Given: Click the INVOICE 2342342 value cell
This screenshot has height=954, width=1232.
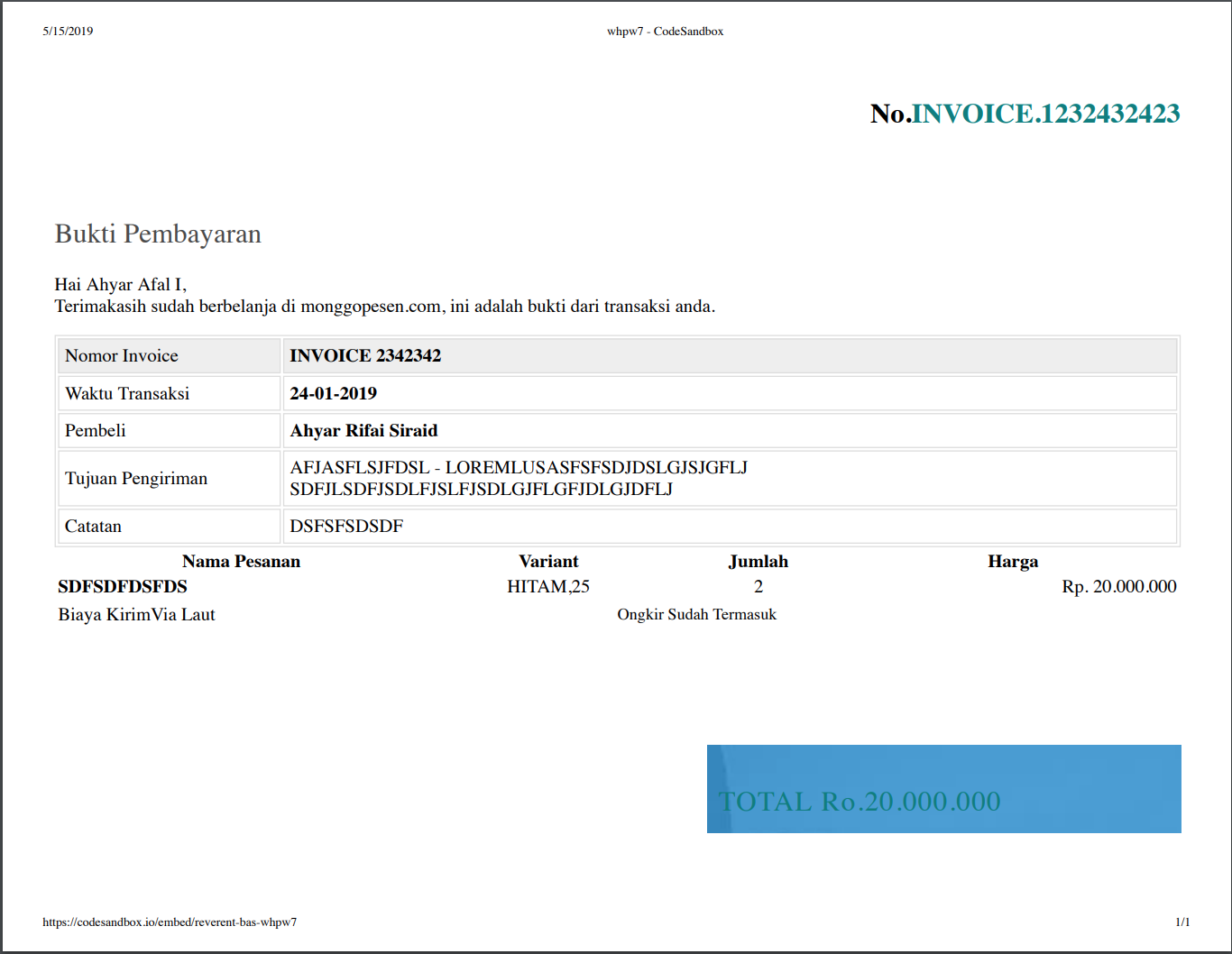Looking at the screenshot, I should [x=730, y=356].
